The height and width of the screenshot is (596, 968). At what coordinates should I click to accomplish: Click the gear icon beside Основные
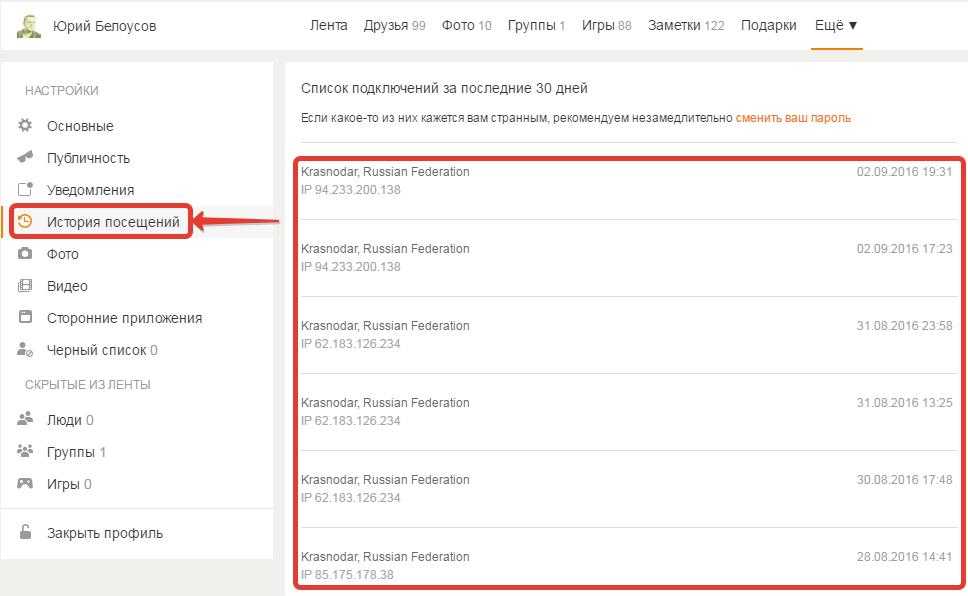25,125
